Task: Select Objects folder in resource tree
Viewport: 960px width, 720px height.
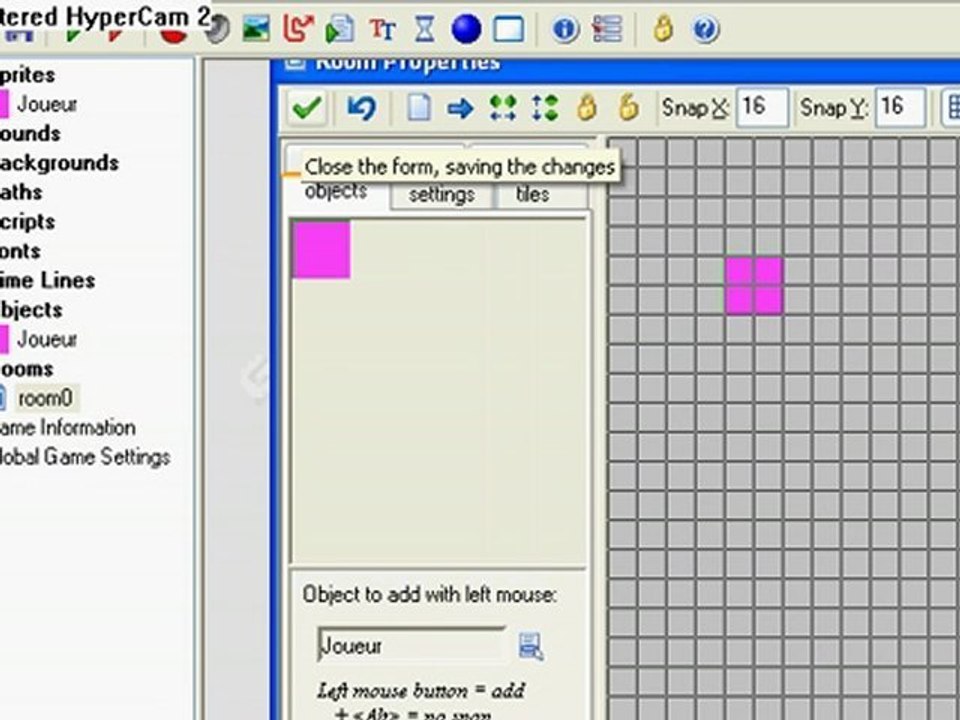Action: 31,310
